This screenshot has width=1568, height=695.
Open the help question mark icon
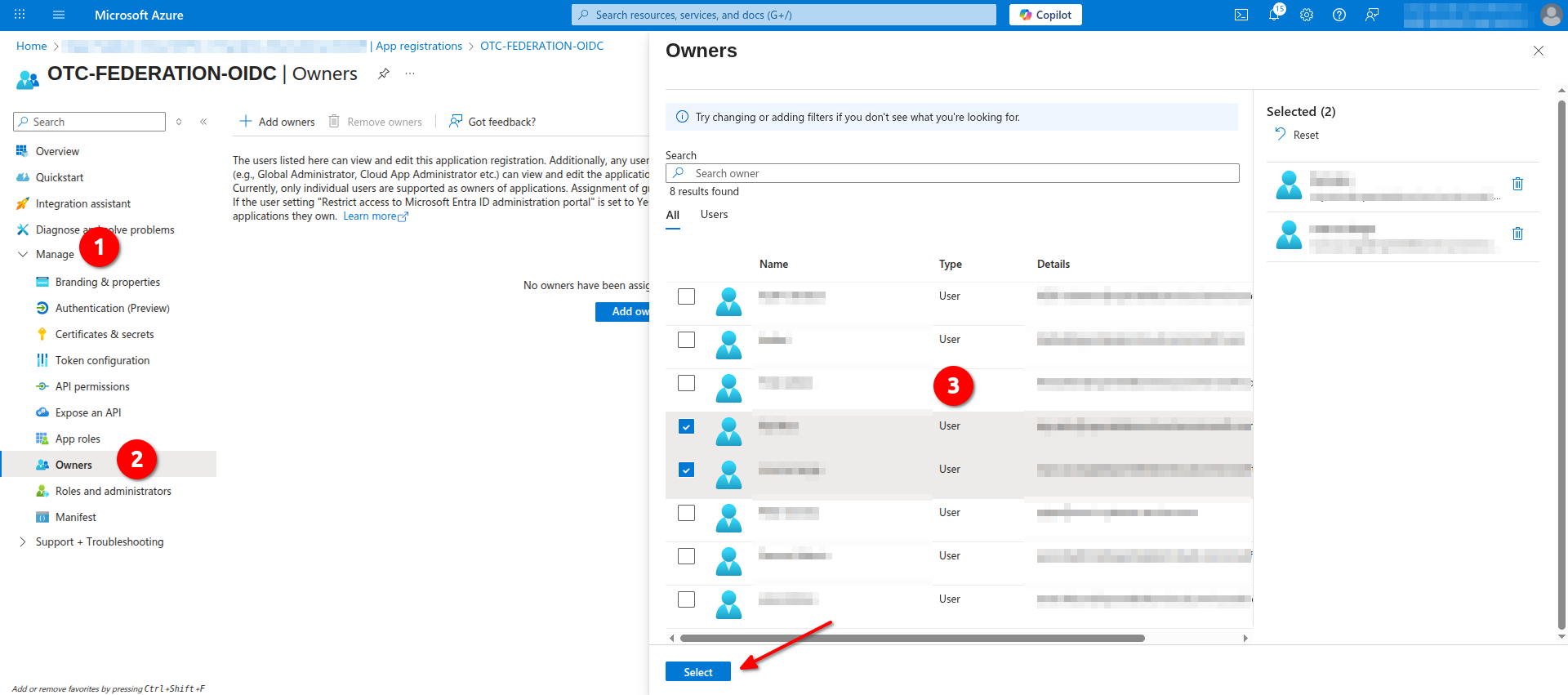coord(1339,15)
